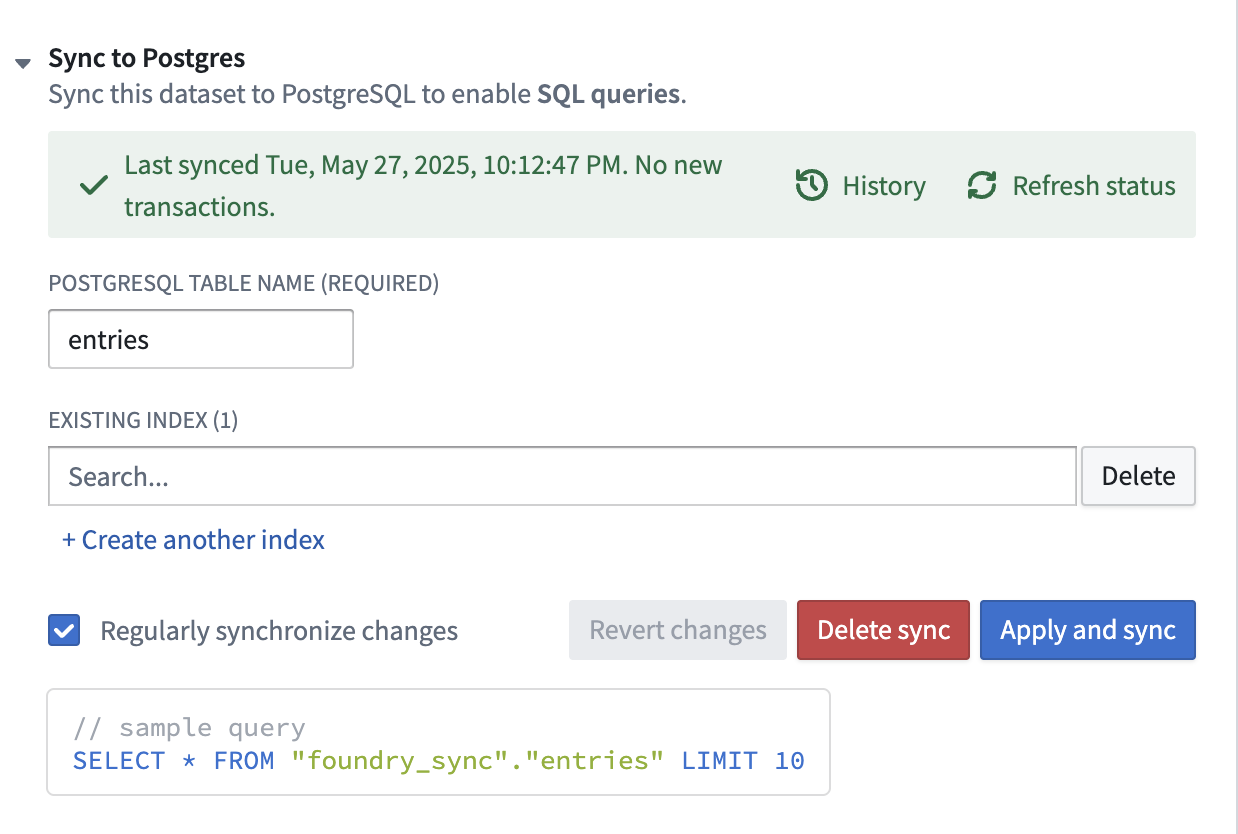Click the SQL queries description text

pyautogui.click(x=609, y=95)
